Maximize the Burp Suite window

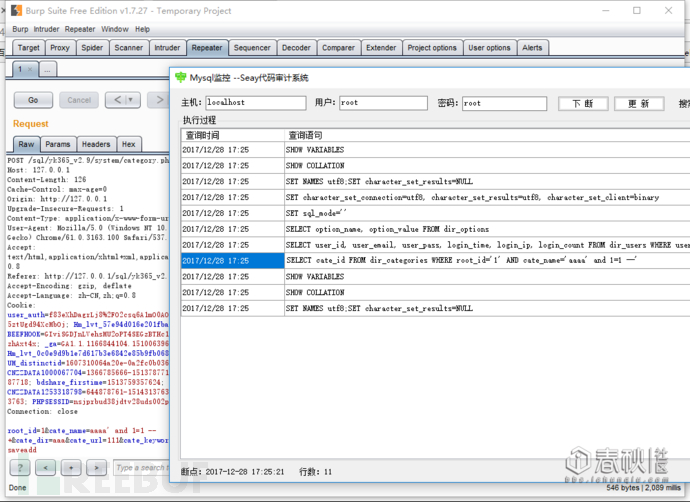click(x=637, y=10)
